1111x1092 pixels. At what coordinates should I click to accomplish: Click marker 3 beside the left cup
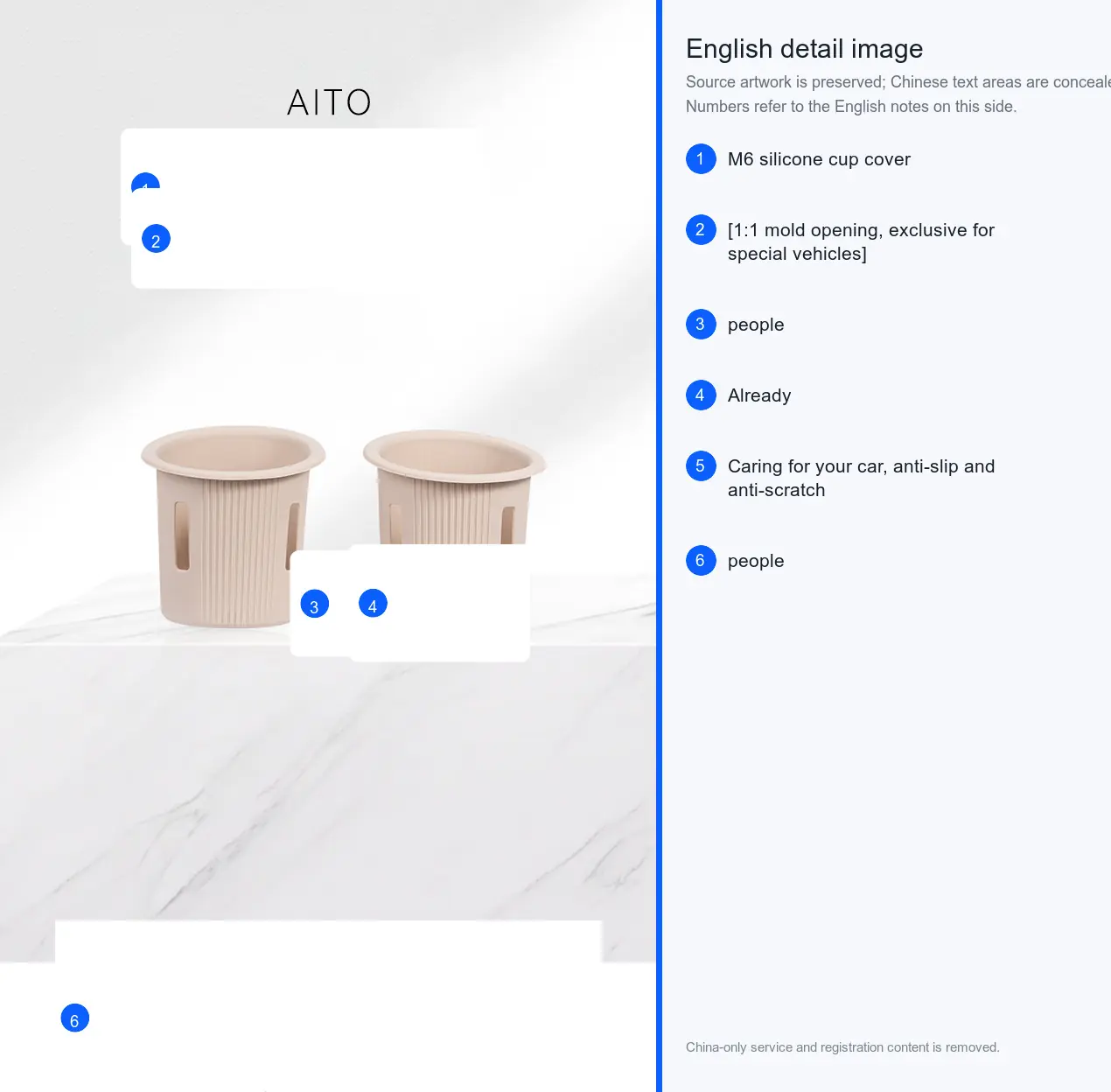point(314,604)
